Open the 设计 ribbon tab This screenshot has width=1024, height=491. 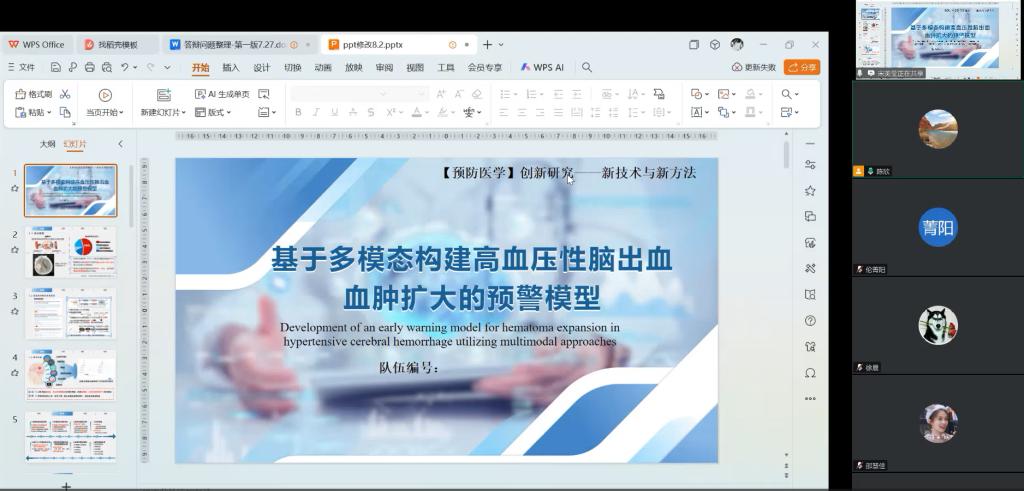(262, 67)
